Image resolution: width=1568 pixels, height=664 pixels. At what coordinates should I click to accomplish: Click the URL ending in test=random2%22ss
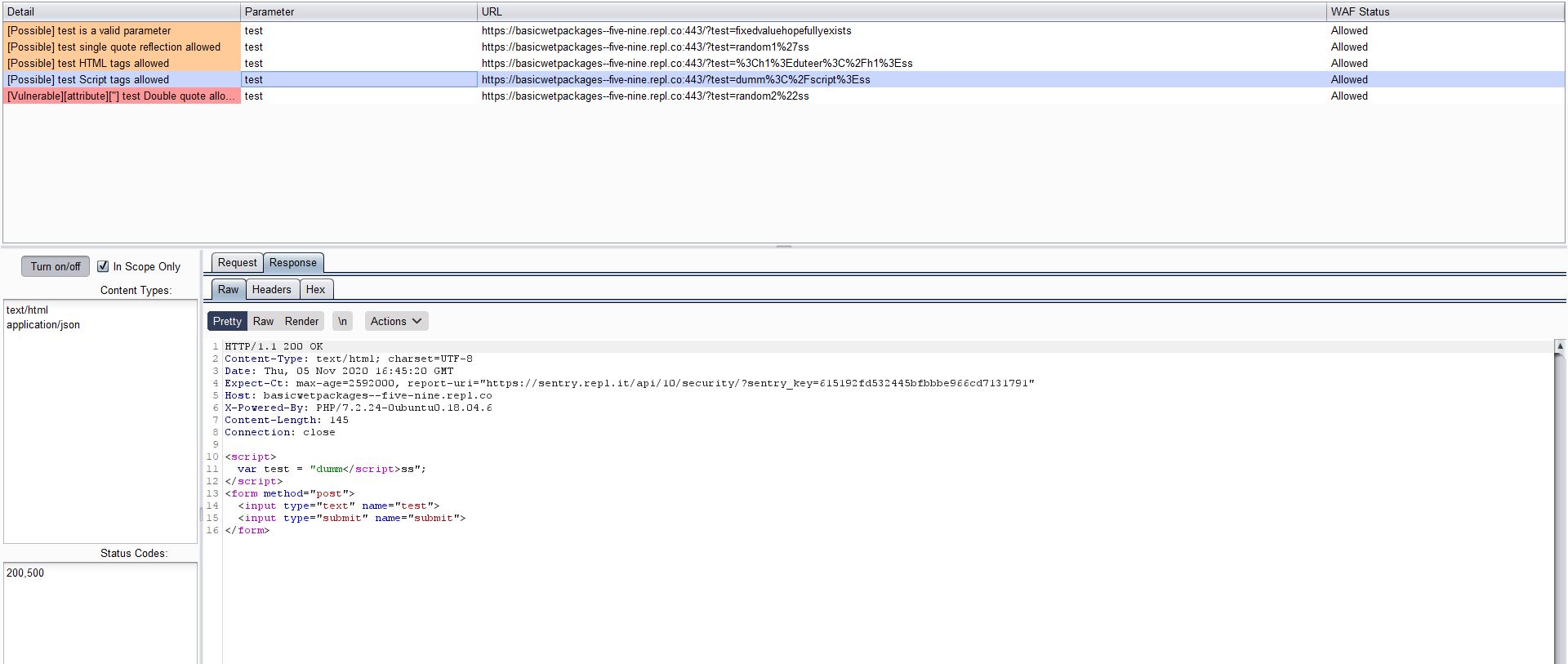click(x=645, y=96)
